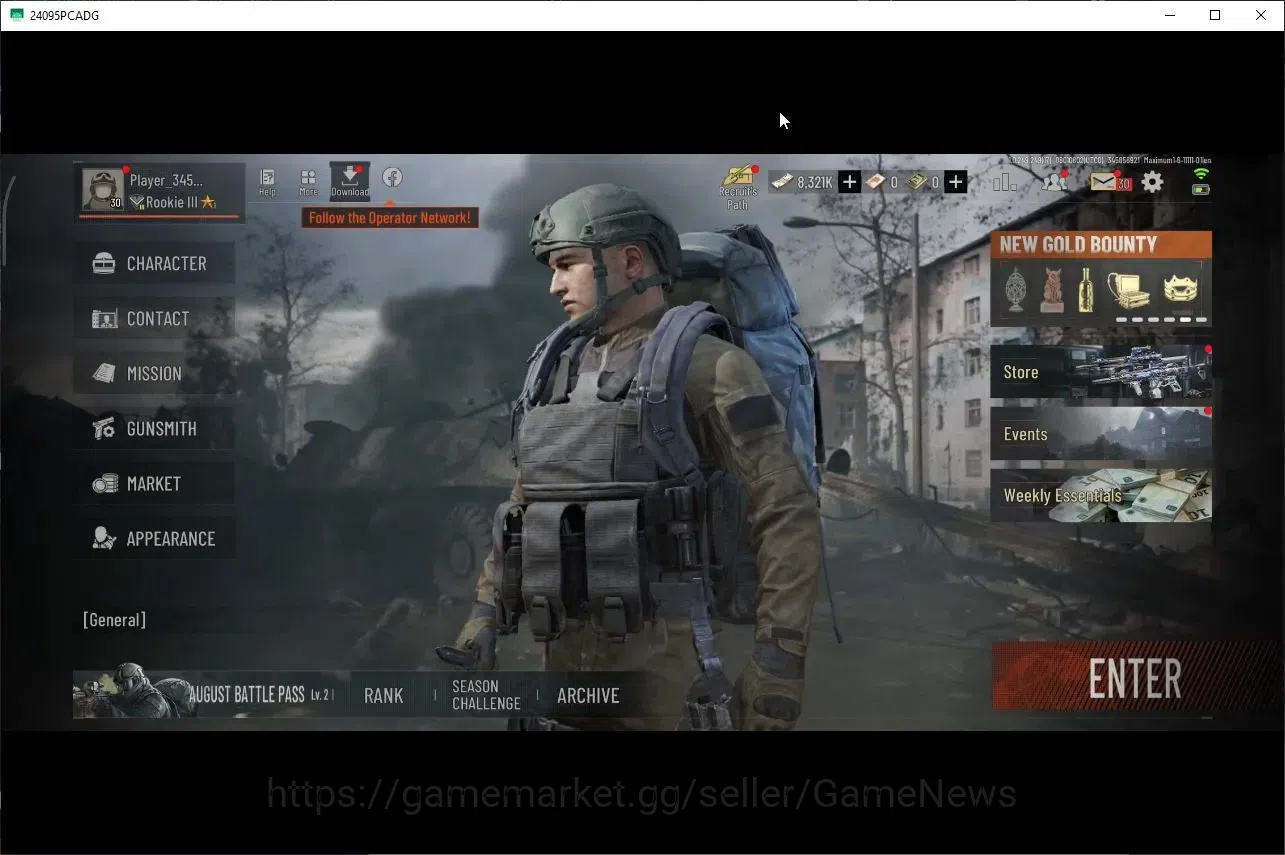The width and height of the screenshot is (1285, 855).
Task: Open the General chat channel
Action: (114, 620)
